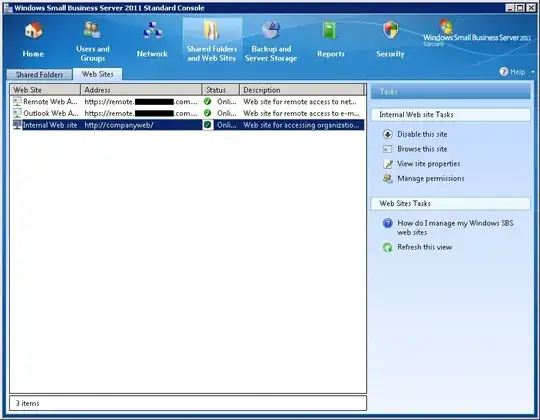Click the Windows Small Business Server 2011 logo

(477, 33)
